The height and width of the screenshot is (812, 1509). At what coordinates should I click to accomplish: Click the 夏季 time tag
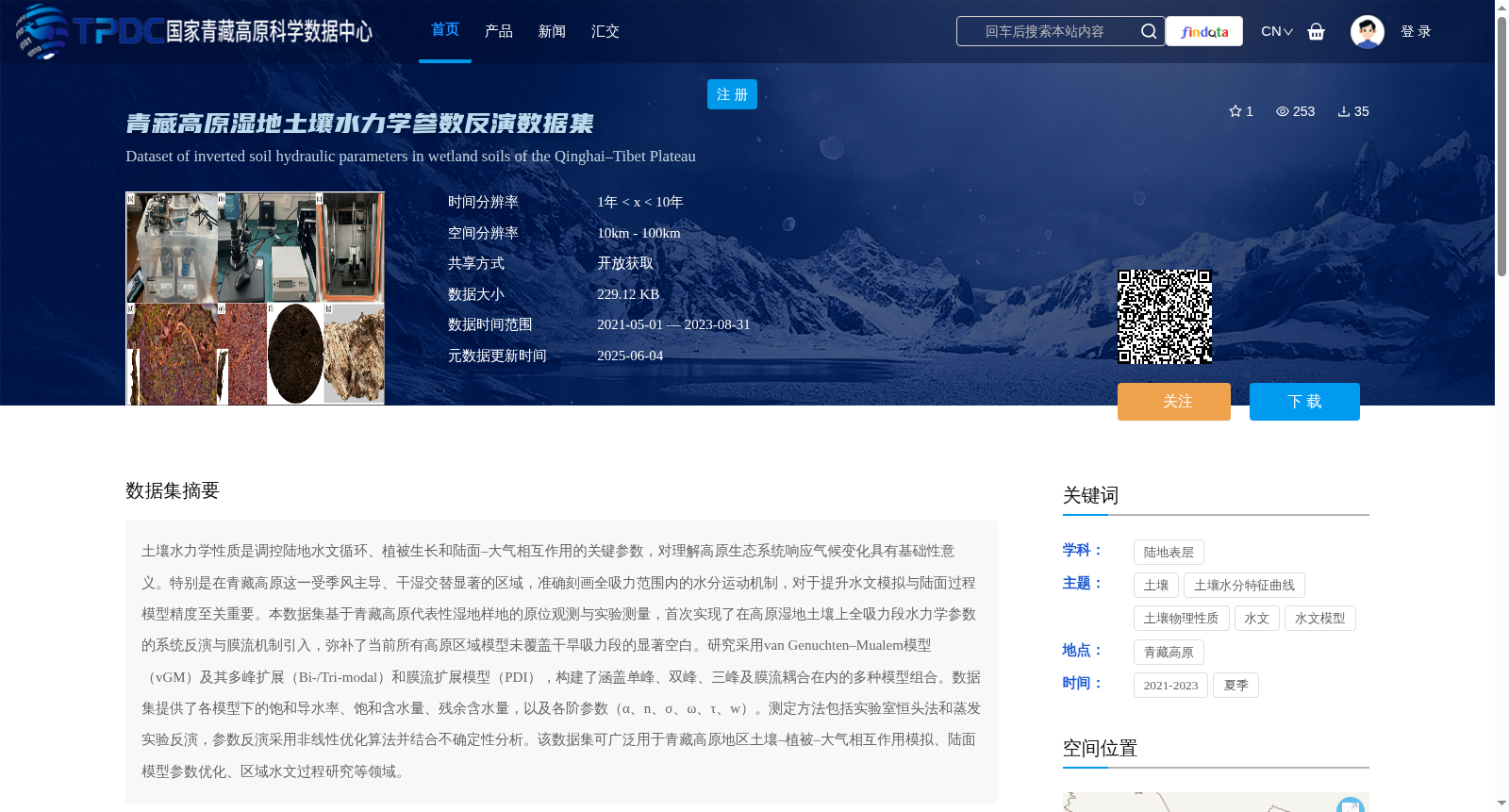tap(1235, 686)
